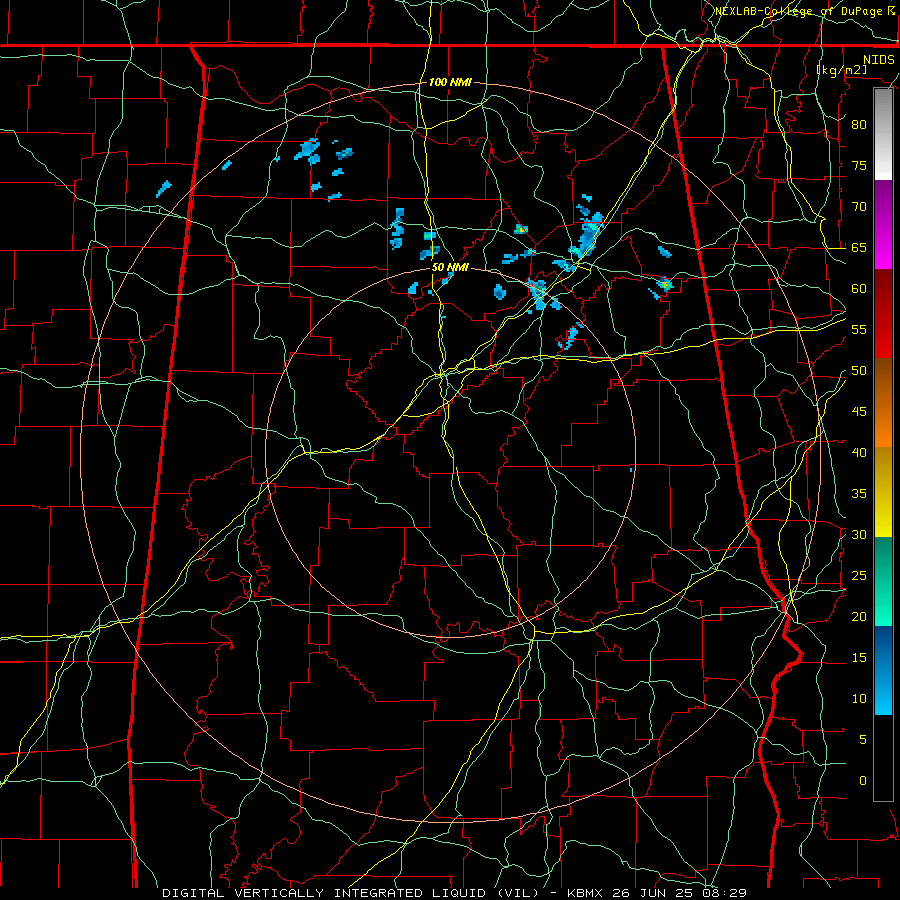Click the legend value 20

pyautogui.click(x=859, y=617)
